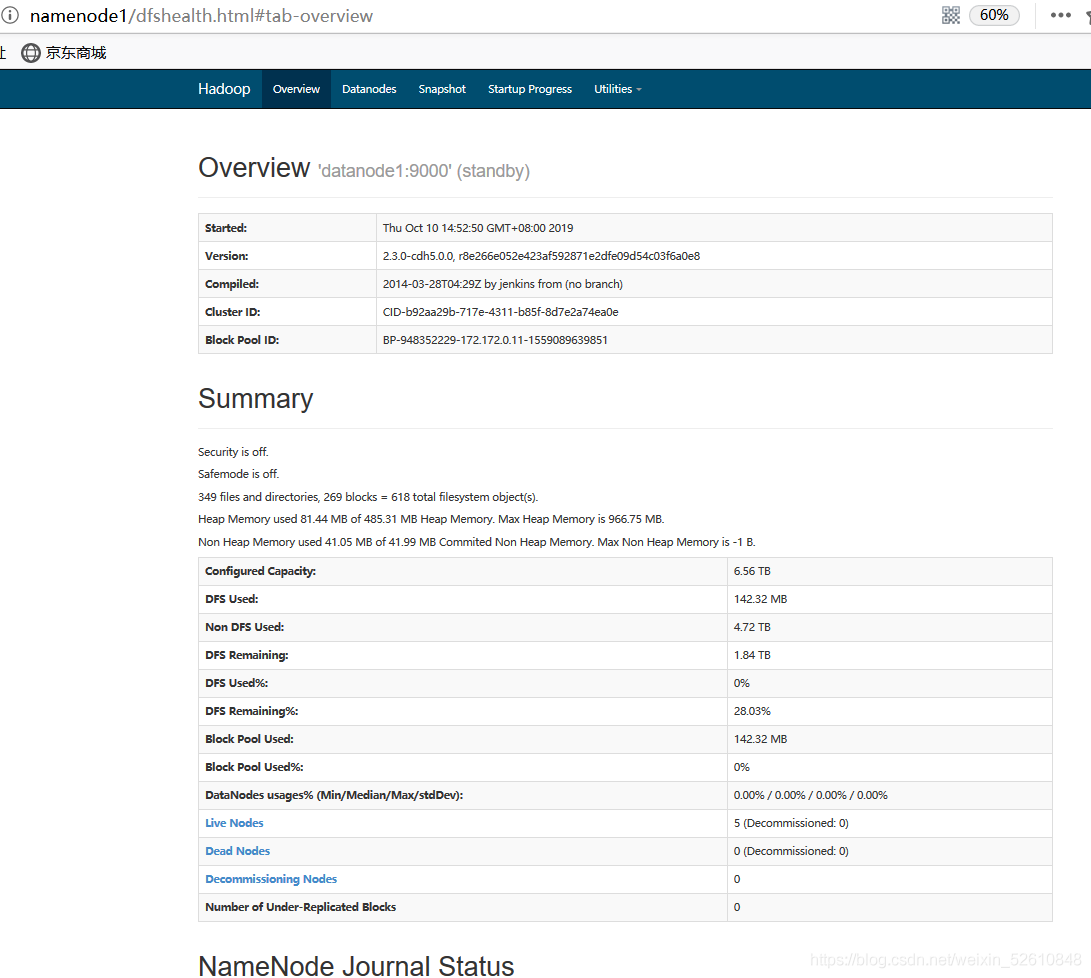
Task: Click the 'Block Pool ID:' label
Action: (x=242, y=340)
